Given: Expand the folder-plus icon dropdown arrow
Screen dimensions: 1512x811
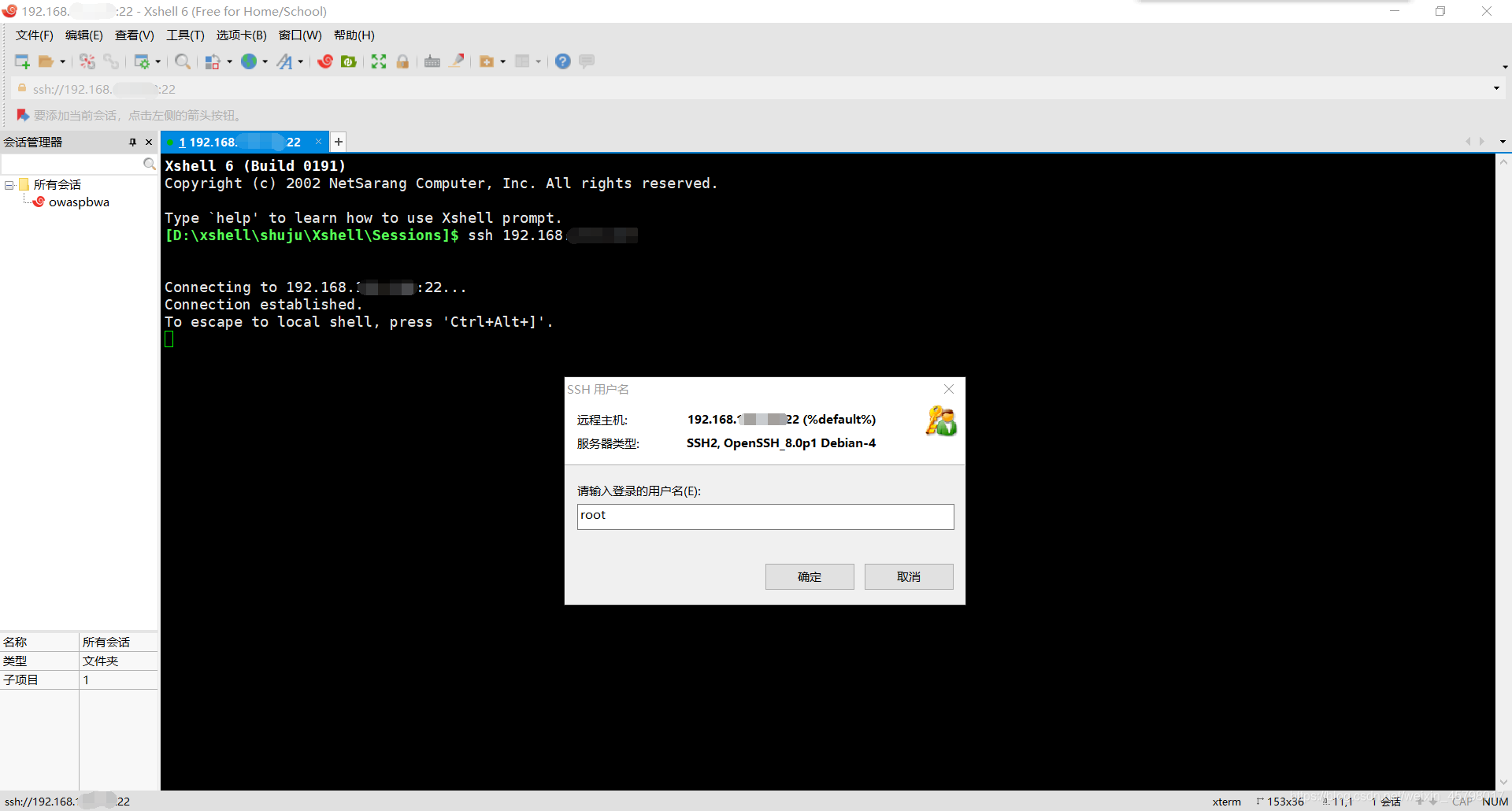Looking at the screenshot, I should pyautogui.click(x=503, y=61).
